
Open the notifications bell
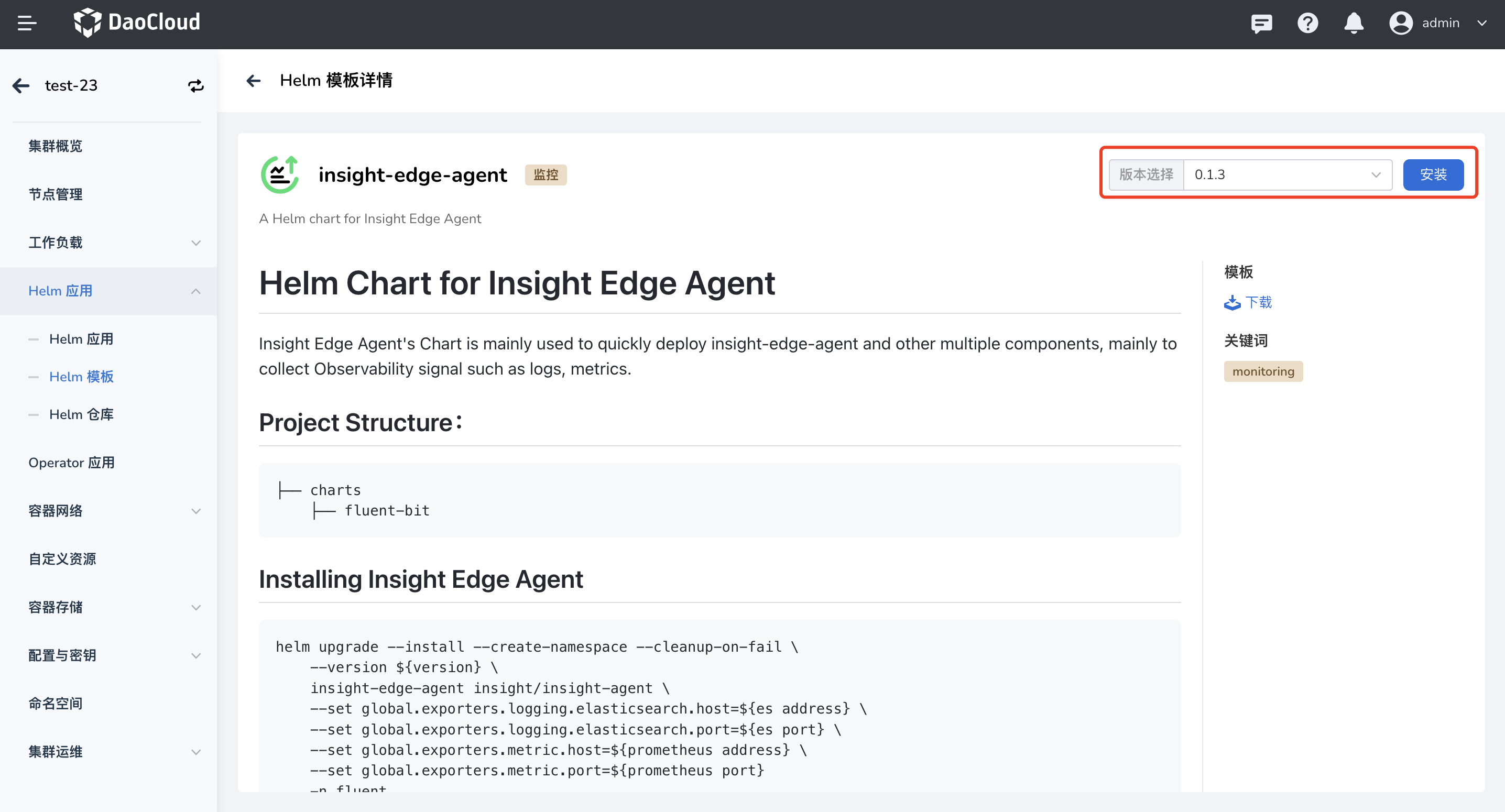point(1354,24)
